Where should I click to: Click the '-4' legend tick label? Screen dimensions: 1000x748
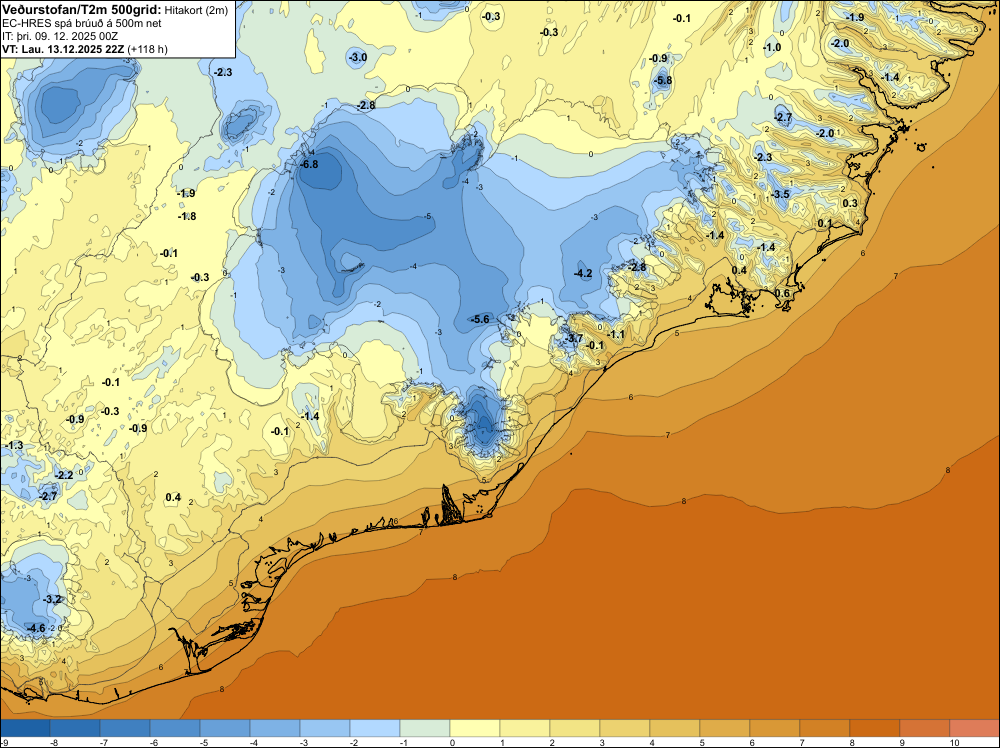253,742
